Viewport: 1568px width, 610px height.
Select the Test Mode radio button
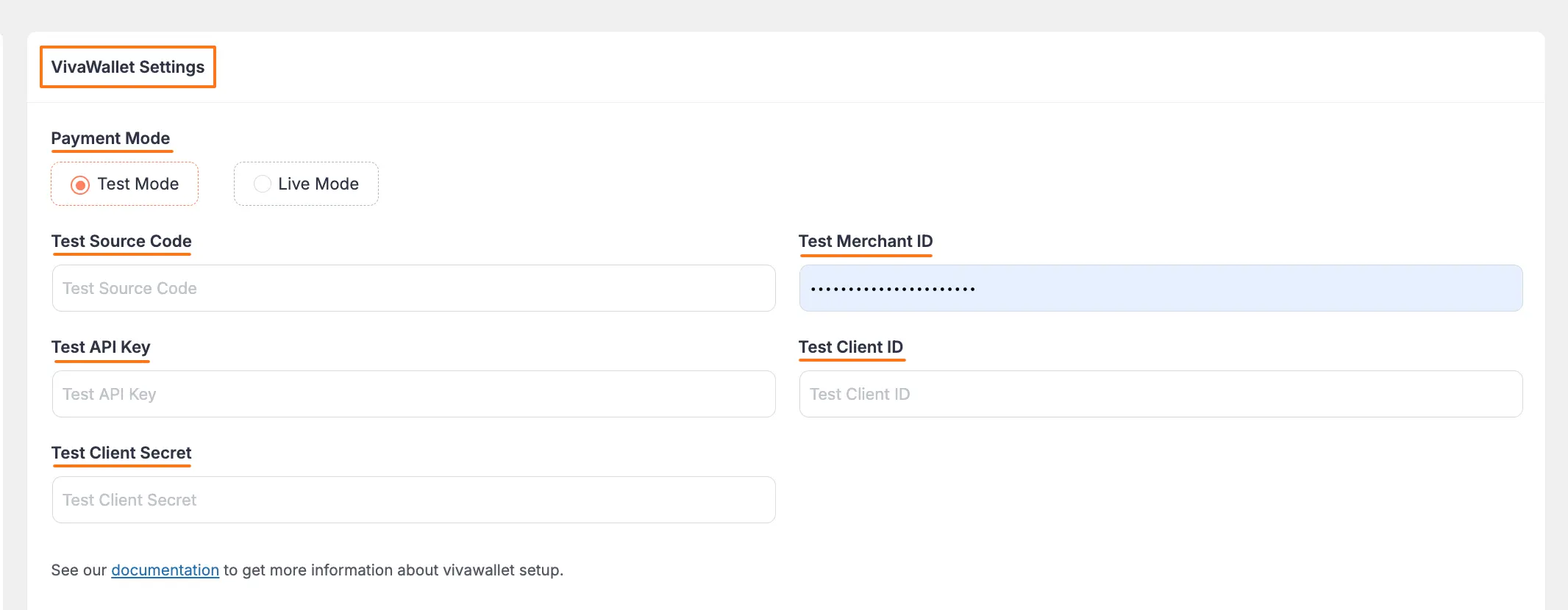(x=80, y=184)
